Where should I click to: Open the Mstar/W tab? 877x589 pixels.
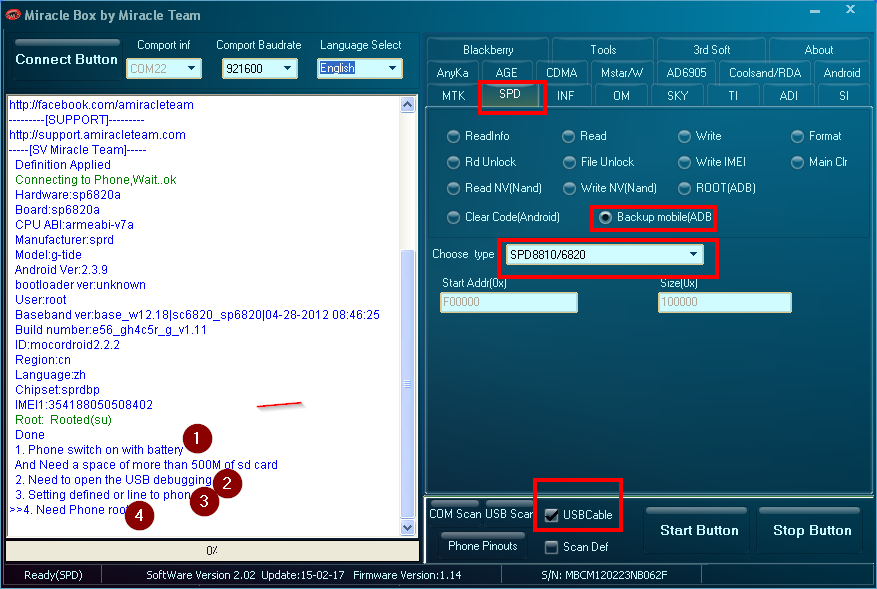coord(621,73)
